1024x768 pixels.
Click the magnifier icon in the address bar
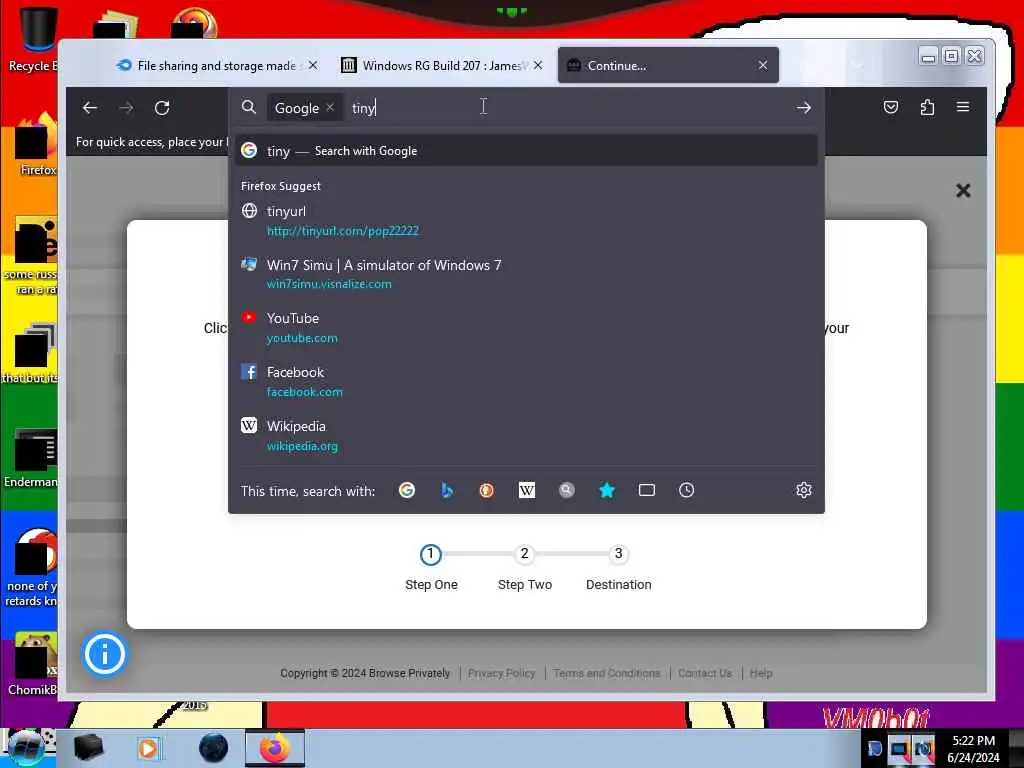(249, 107)
